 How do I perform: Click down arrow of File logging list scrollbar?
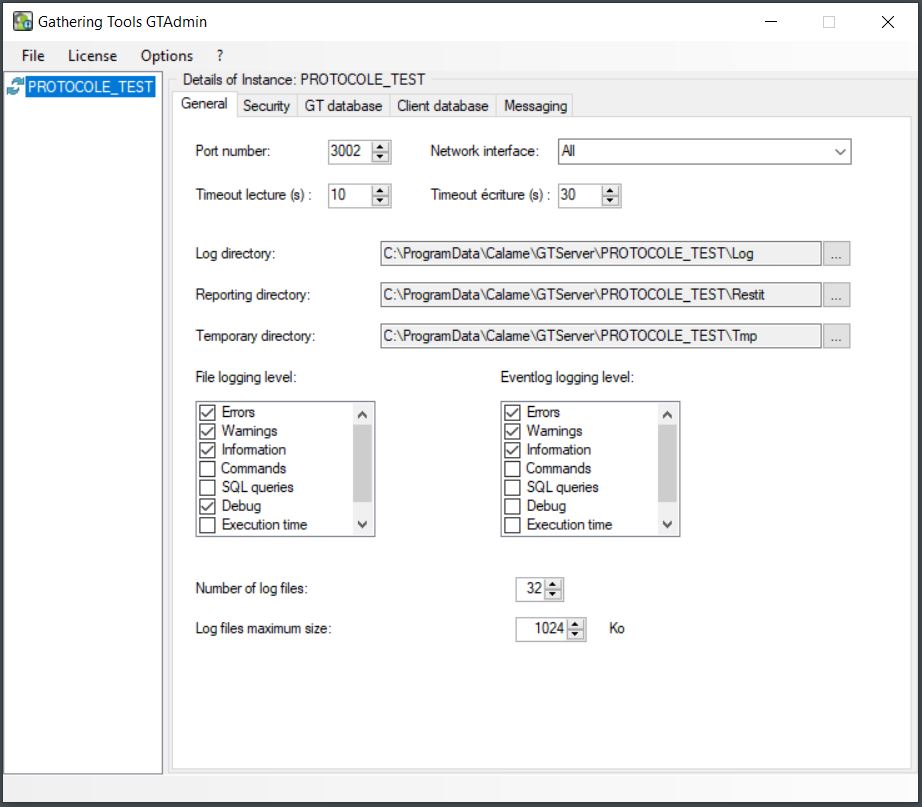[x=362, y=524]
